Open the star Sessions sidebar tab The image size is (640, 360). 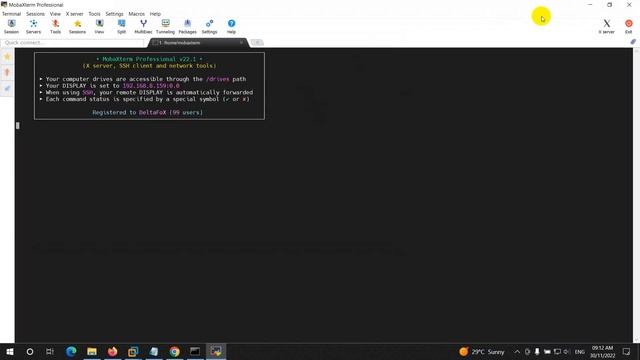7,57
